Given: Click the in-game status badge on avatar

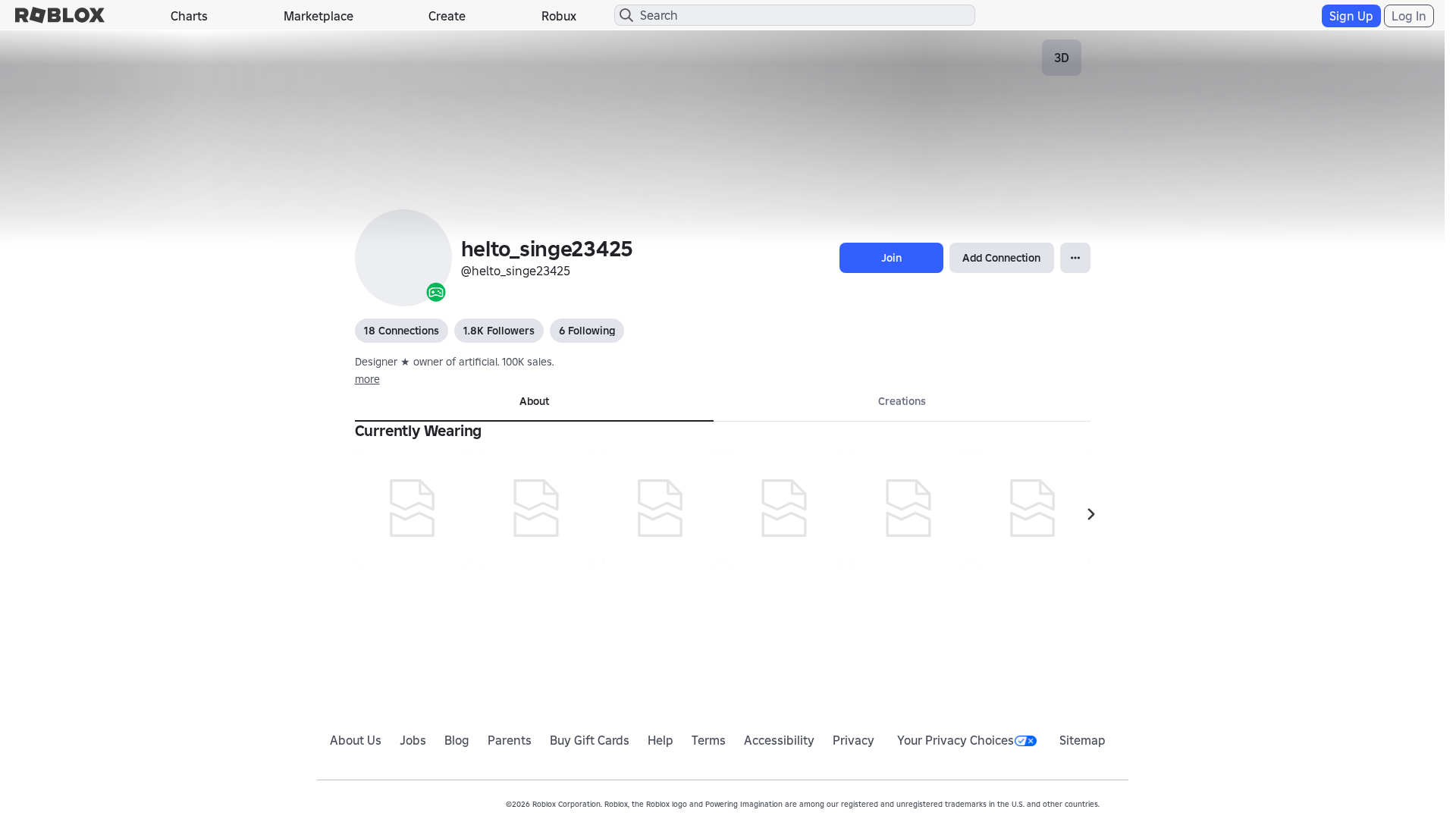Looking at the screenshot, I should pos(435,292).
